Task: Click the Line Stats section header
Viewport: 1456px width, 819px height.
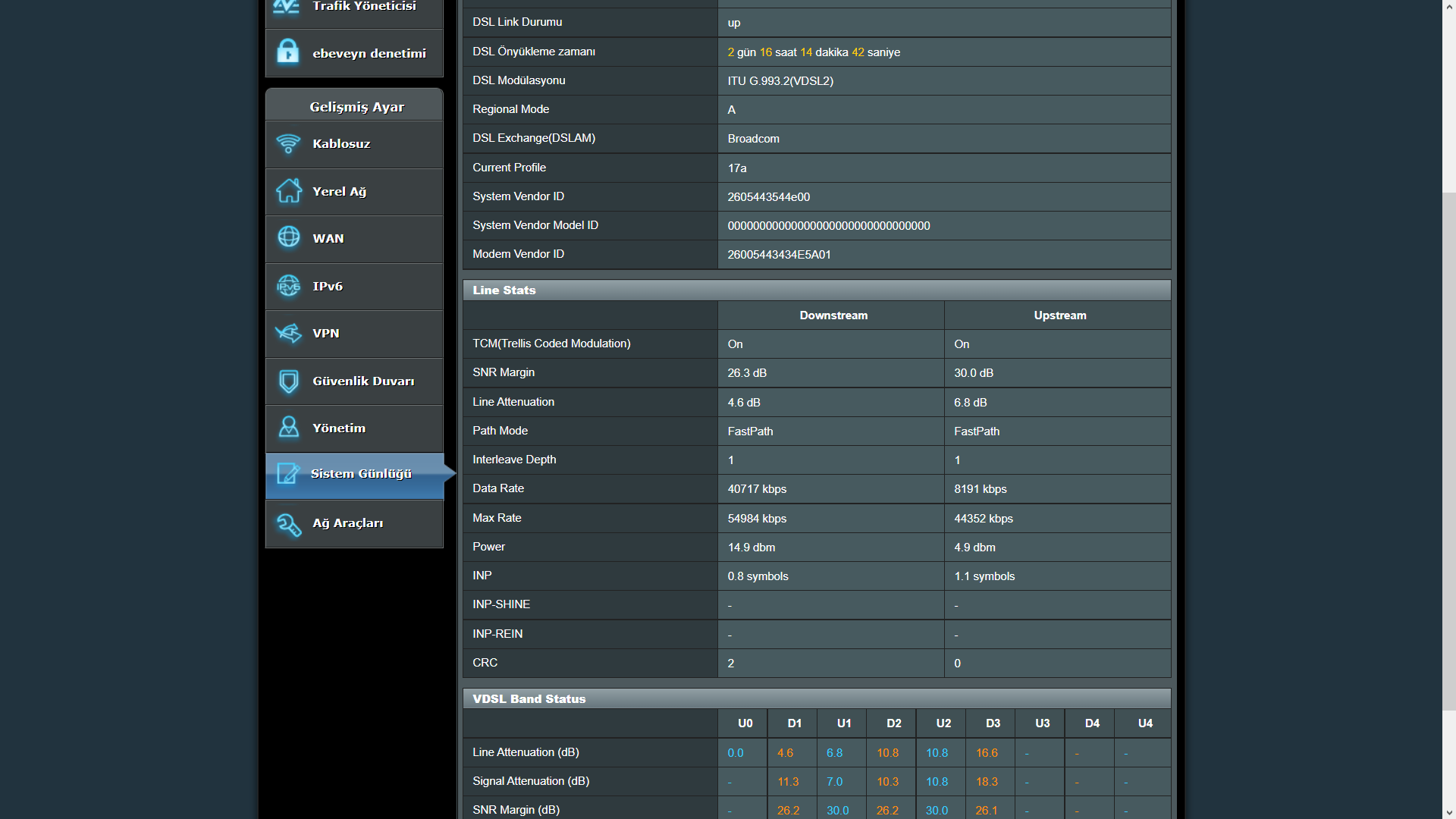Action: point(817,290)
